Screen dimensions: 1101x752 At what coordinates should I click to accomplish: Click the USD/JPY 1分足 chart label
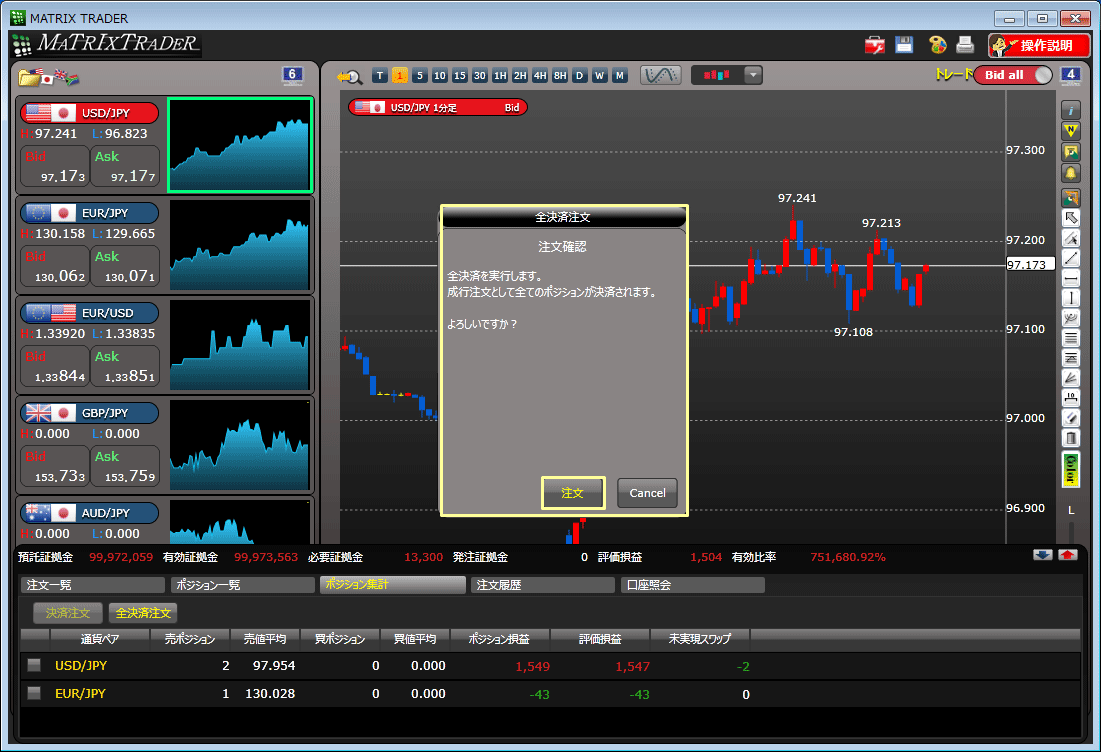pyautogui.click(x=438, y=107)
